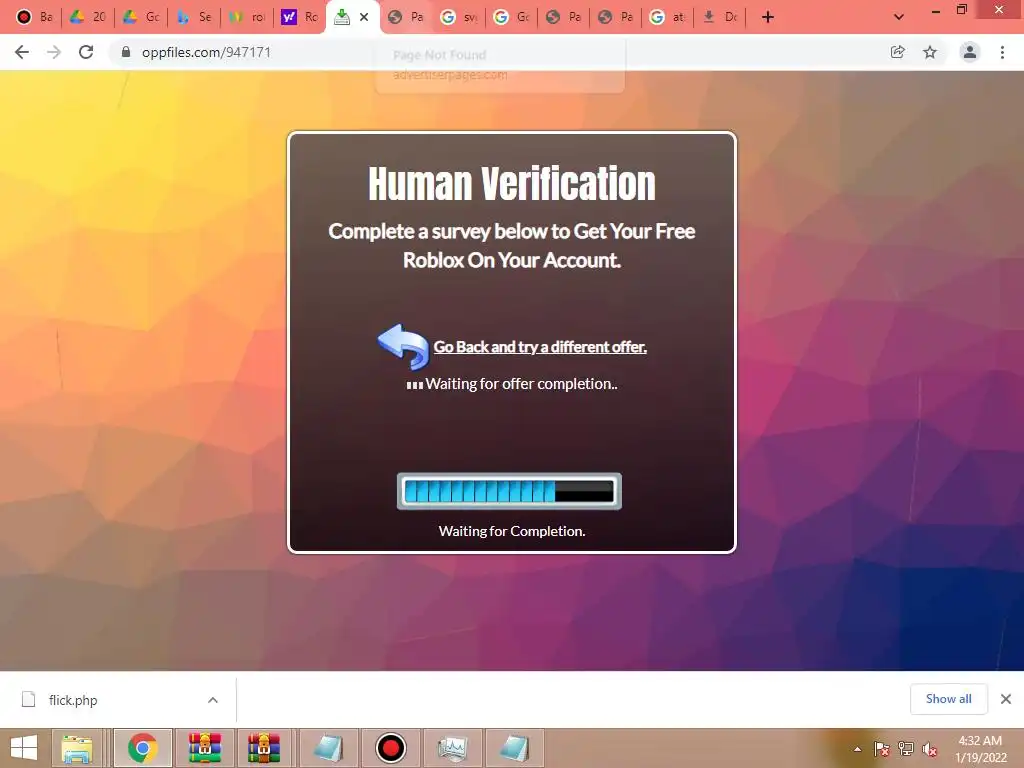This screenshot has height=768, width=1024.
Task: Switch to the Bing 'Se' tab
Action: click(195, 17)
